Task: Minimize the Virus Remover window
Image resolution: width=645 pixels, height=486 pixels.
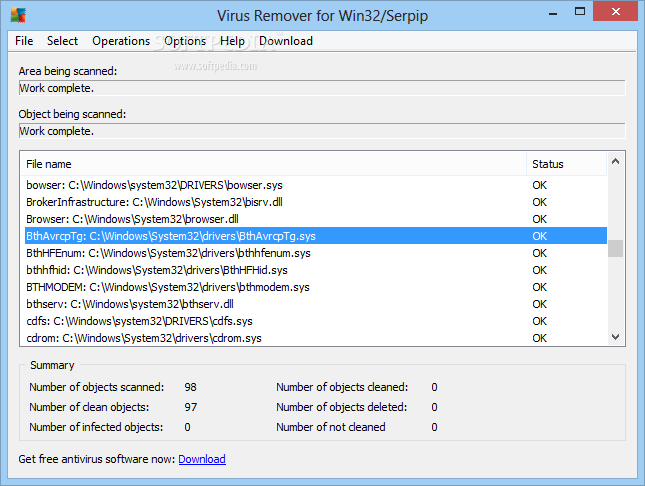Action: pos(553,12)
